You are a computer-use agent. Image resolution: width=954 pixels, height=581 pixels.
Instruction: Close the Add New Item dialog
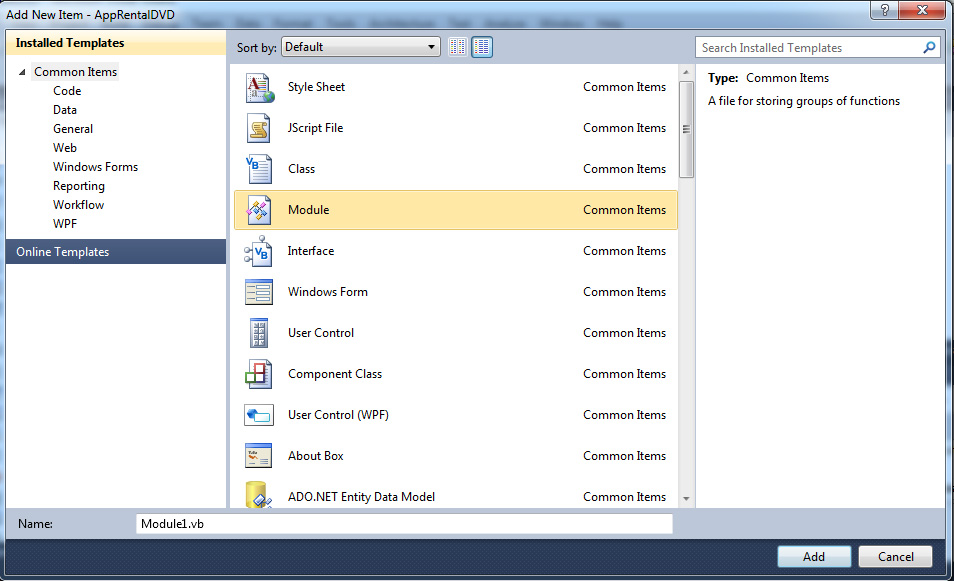922,10
